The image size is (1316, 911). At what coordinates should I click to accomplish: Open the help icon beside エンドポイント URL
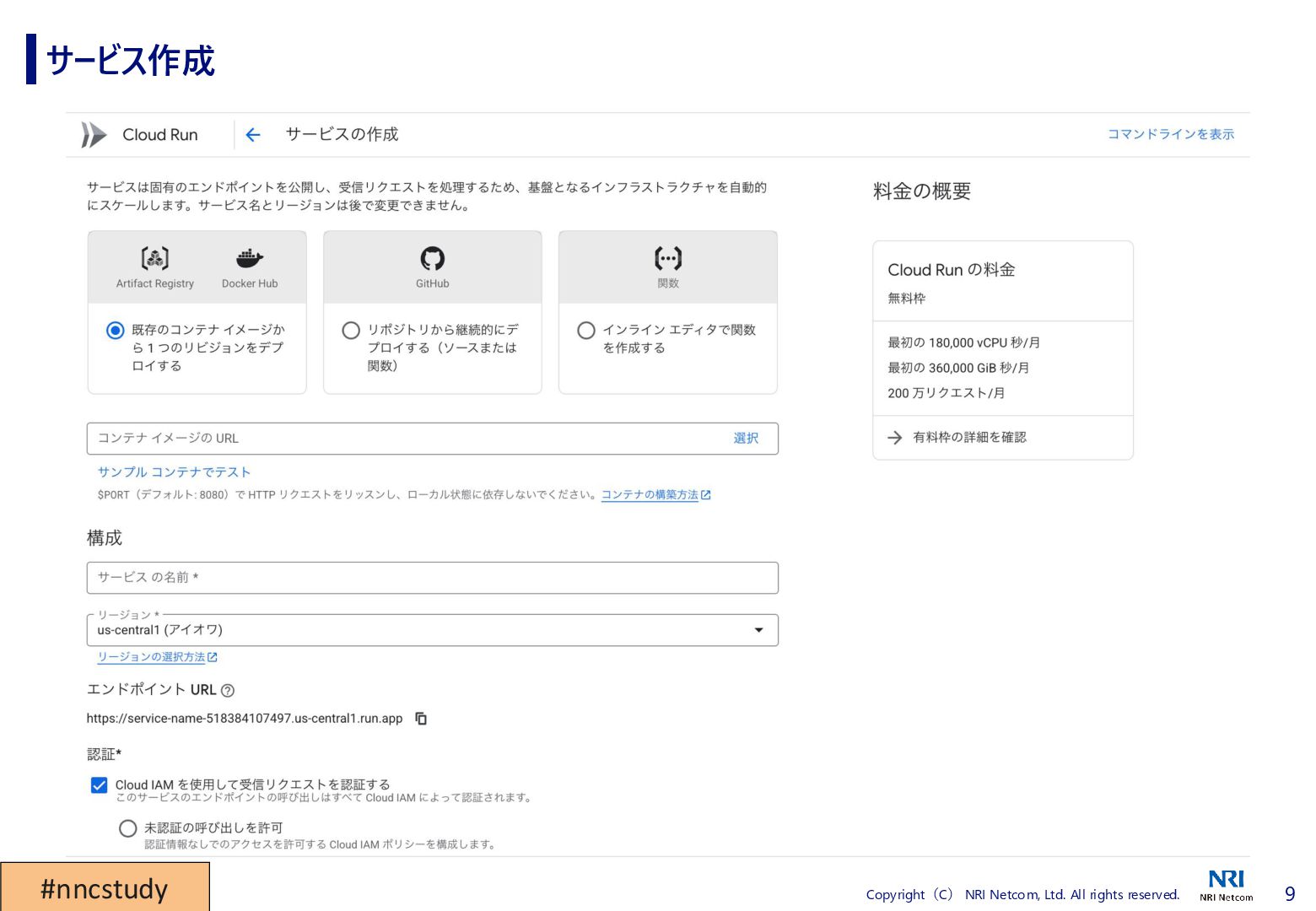point(228,690)
